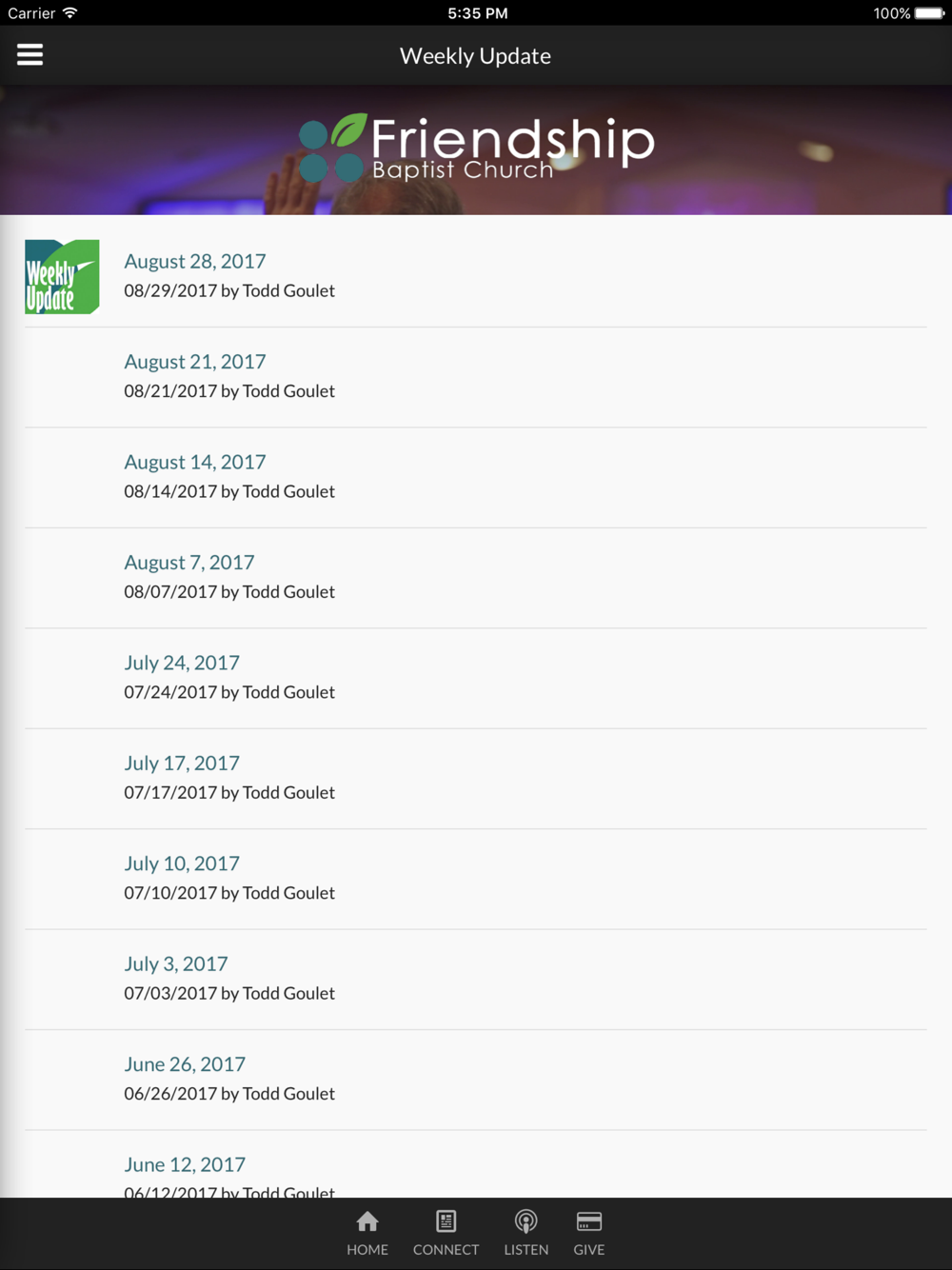952x1270 pixels.
Task: Open the Weekly Update thumbnail image
Action: tap(62, 277)
